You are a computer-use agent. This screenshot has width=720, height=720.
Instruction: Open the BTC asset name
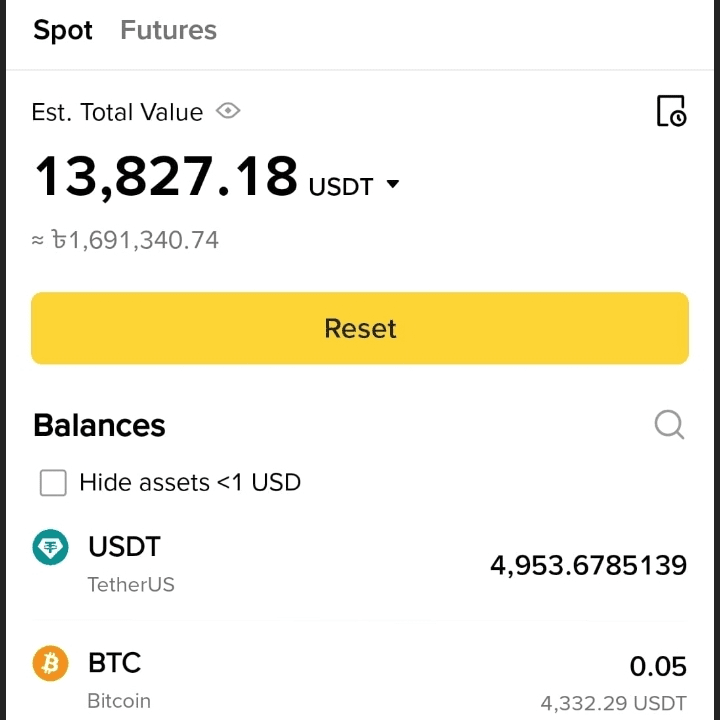pos(114,662)
